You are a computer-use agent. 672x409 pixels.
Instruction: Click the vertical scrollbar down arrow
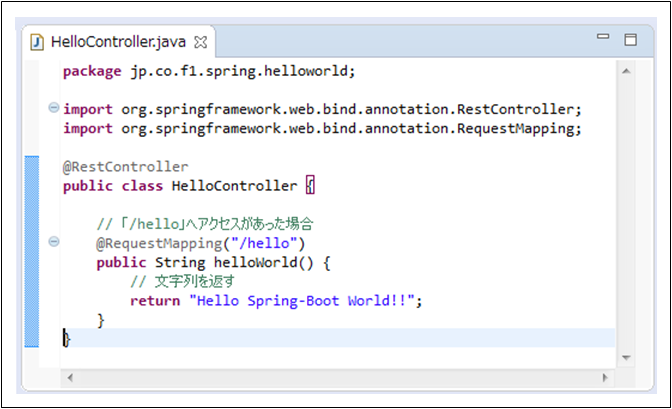pyautogui.click(x=626, y=356)
